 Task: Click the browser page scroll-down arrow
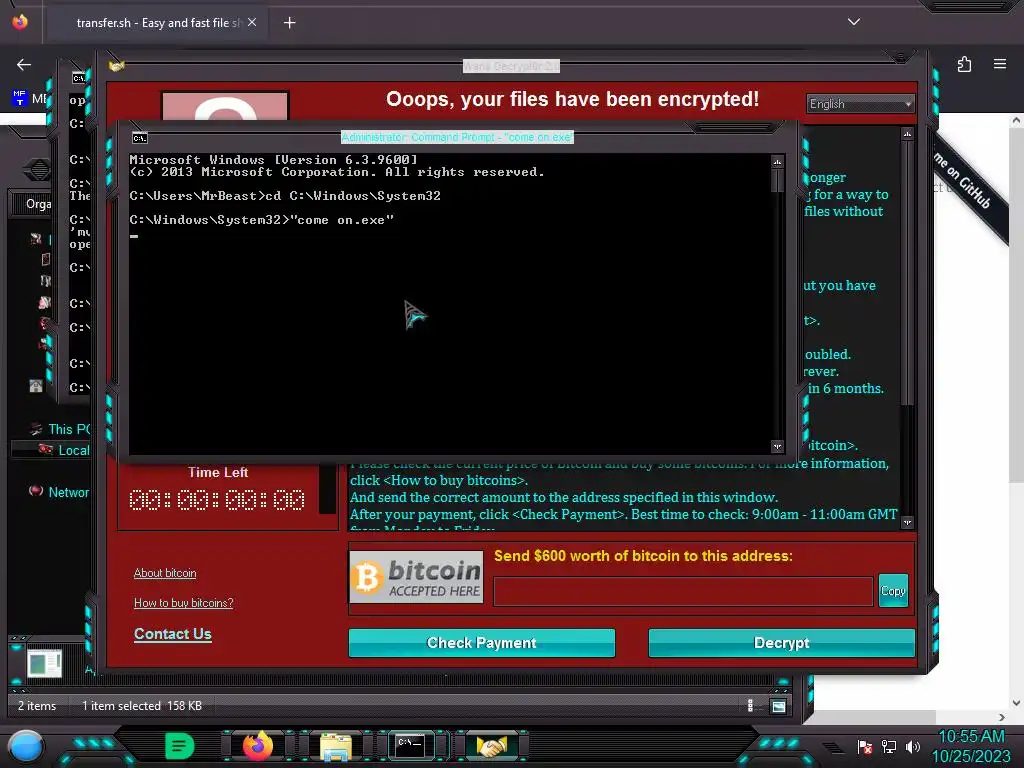[x=1016, y=703]
